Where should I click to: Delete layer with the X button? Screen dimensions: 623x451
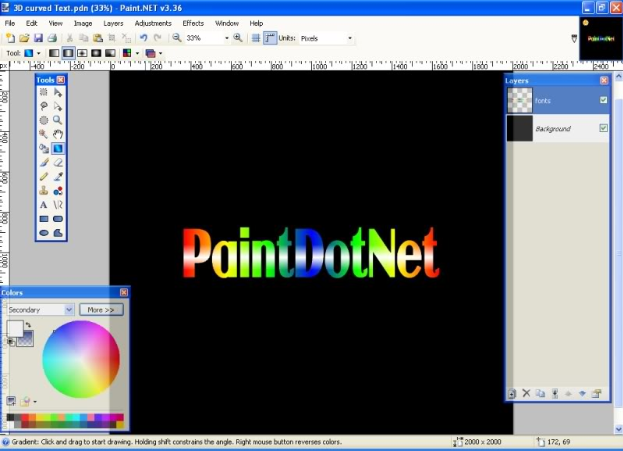[526, 393]
